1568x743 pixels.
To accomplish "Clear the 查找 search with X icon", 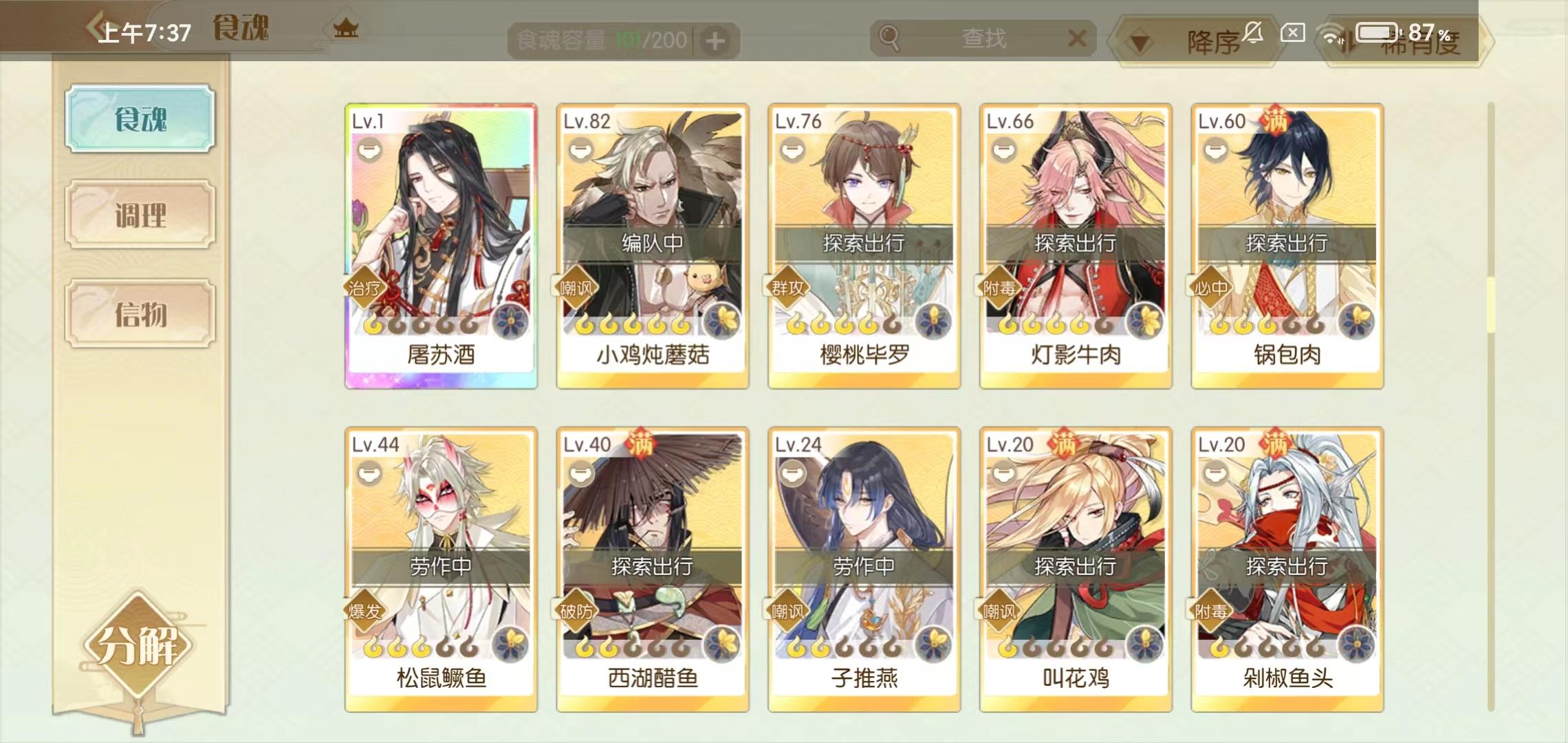I will 1077,38.
